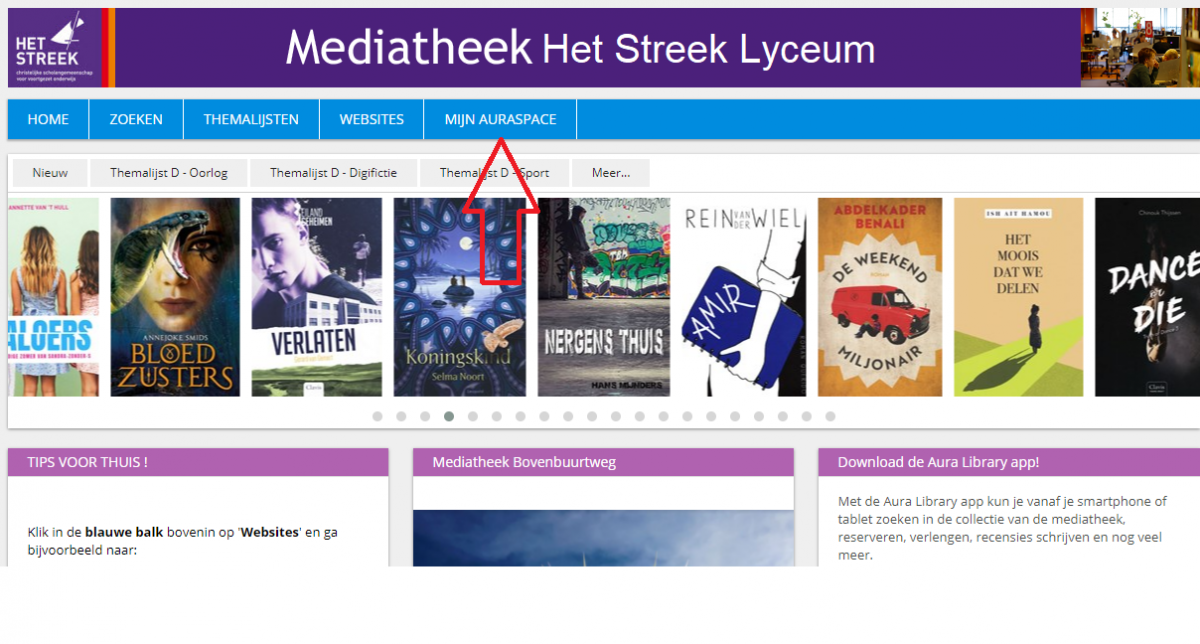
Task: Go to the ZOEKEN menu item
Action: 136,119
